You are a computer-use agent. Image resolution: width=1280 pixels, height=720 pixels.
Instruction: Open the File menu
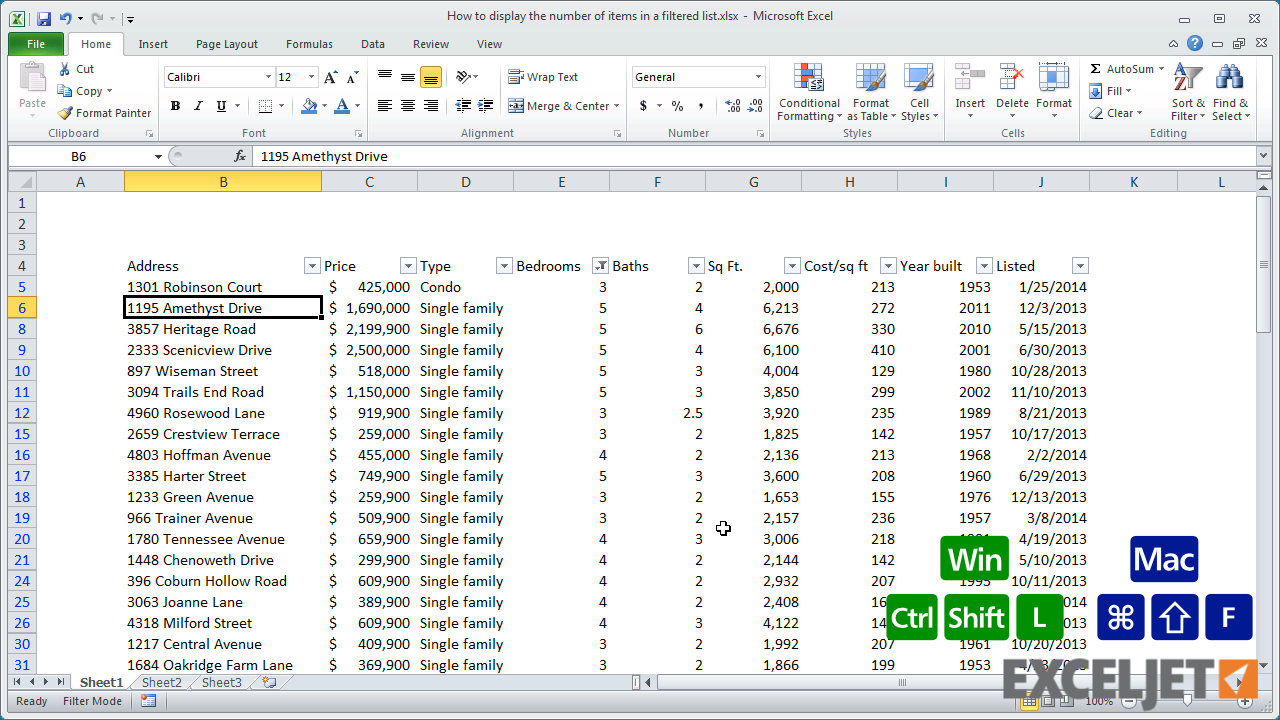click(35, 44)
